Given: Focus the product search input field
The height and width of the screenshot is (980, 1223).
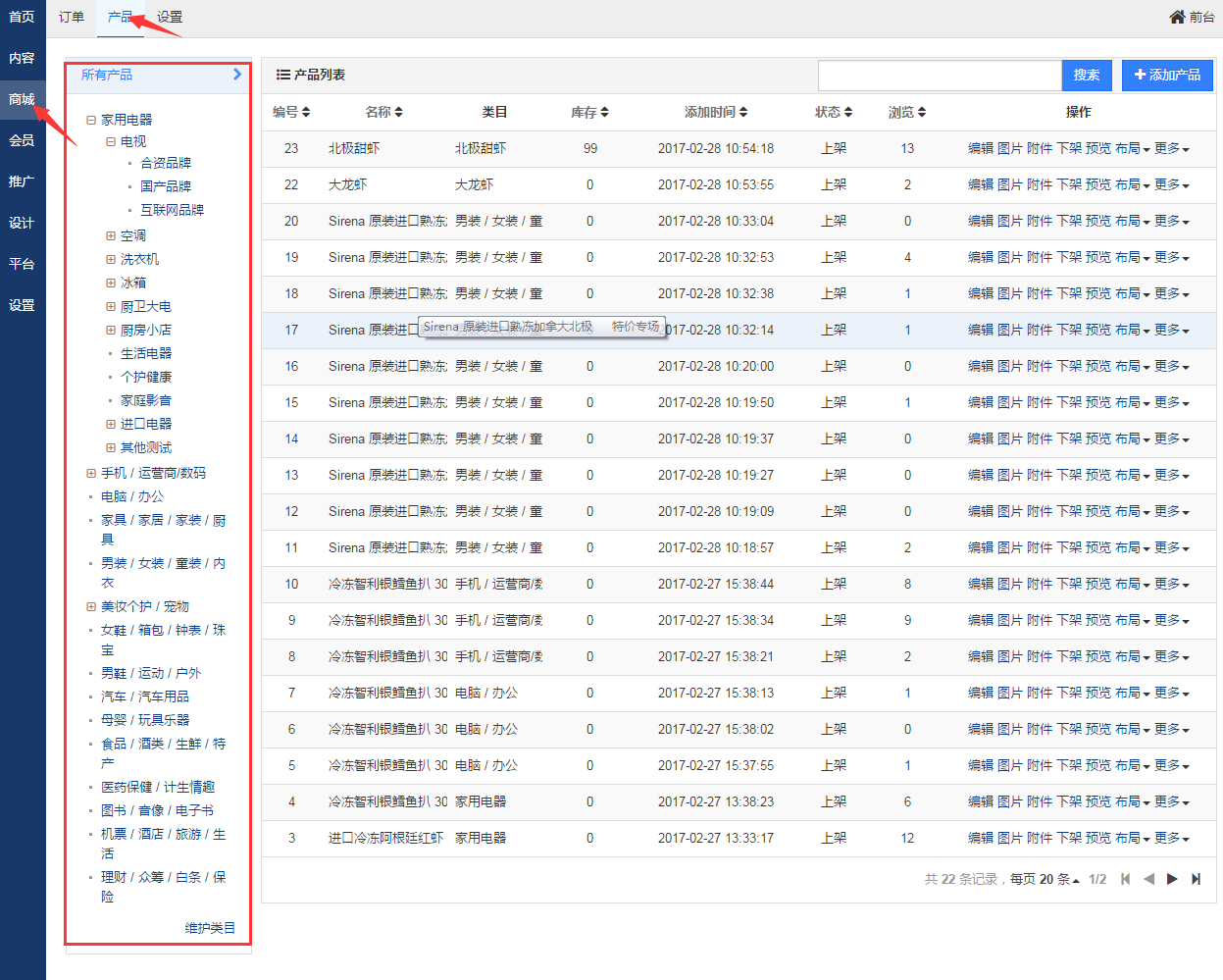Looking at the screenshot, I should coord(940,76).
